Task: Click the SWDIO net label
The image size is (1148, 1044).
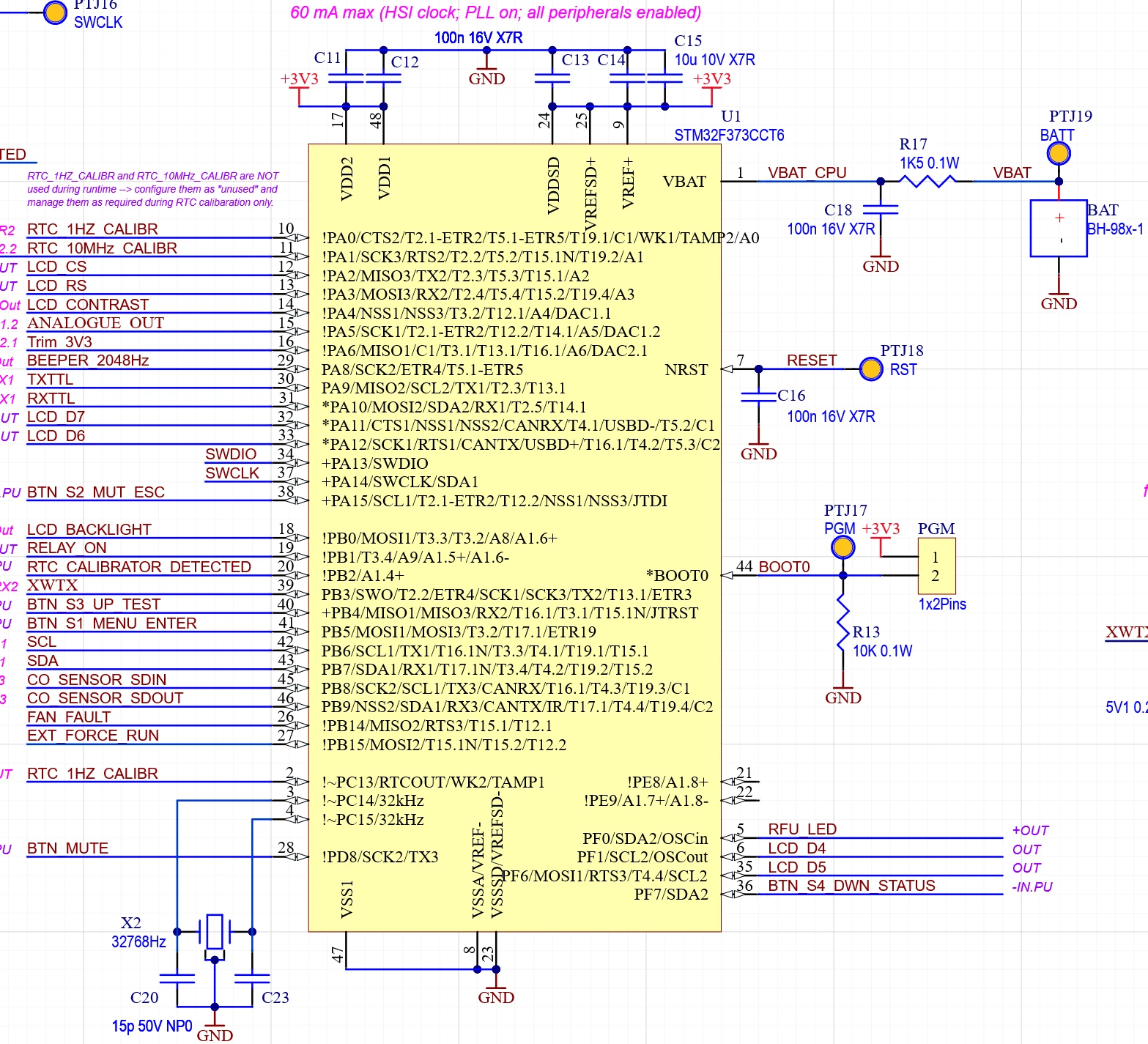Action: tap(231, 453)
